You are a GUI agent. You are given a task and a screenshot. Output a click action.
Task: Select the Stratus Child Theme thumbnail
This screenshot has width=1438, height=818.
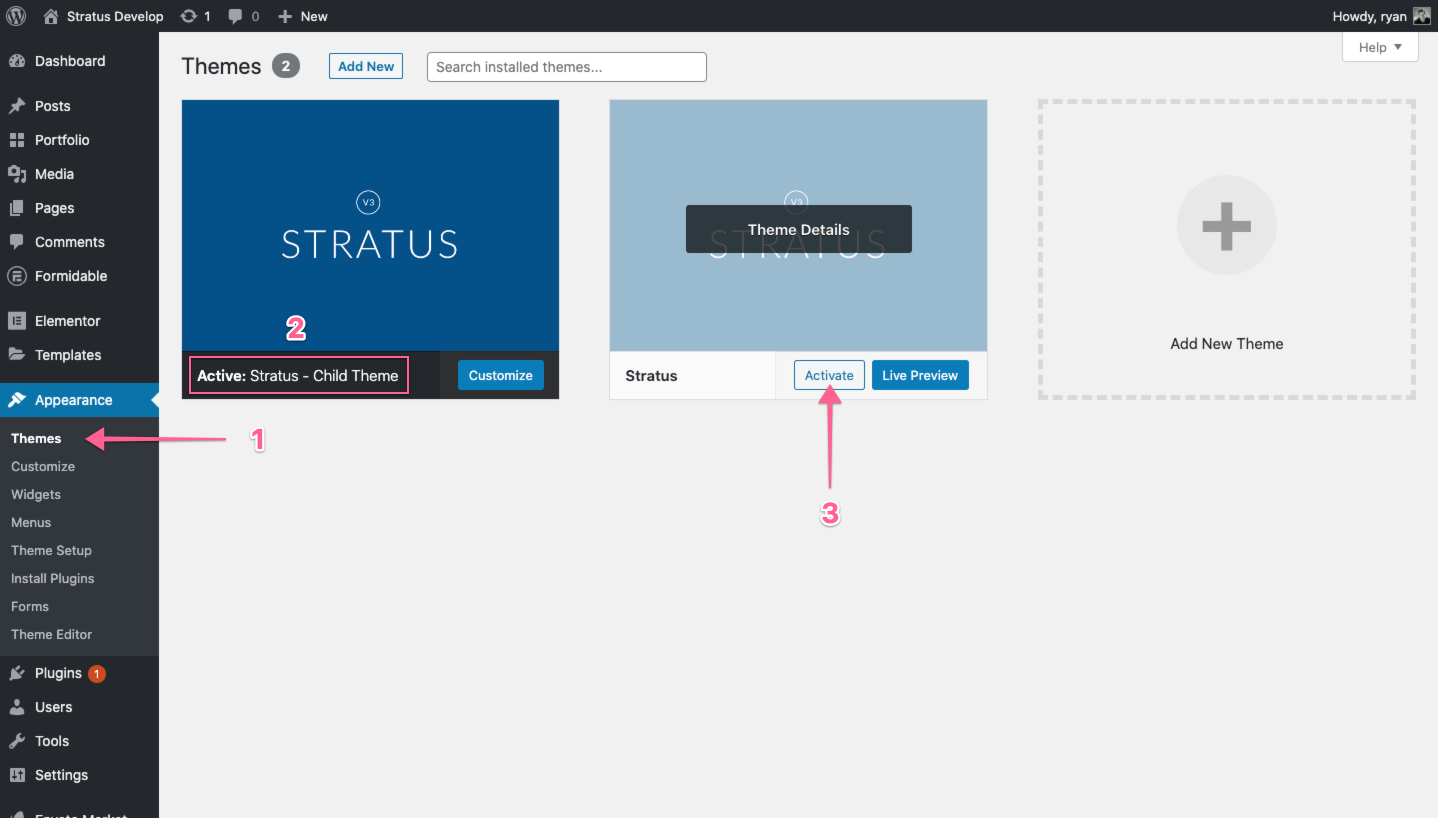tap(370, 225)
